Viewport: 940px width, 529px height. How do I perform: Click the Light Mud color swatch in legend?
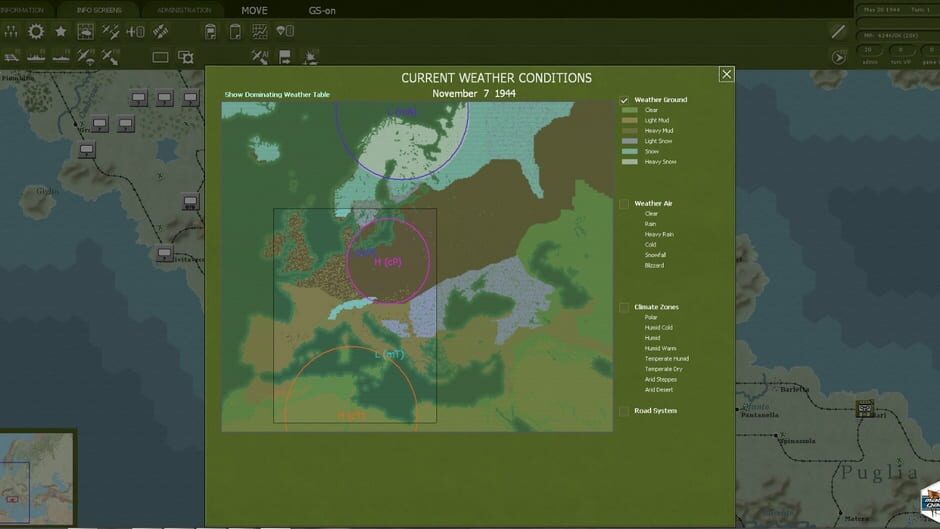click(x=629, y=120)
